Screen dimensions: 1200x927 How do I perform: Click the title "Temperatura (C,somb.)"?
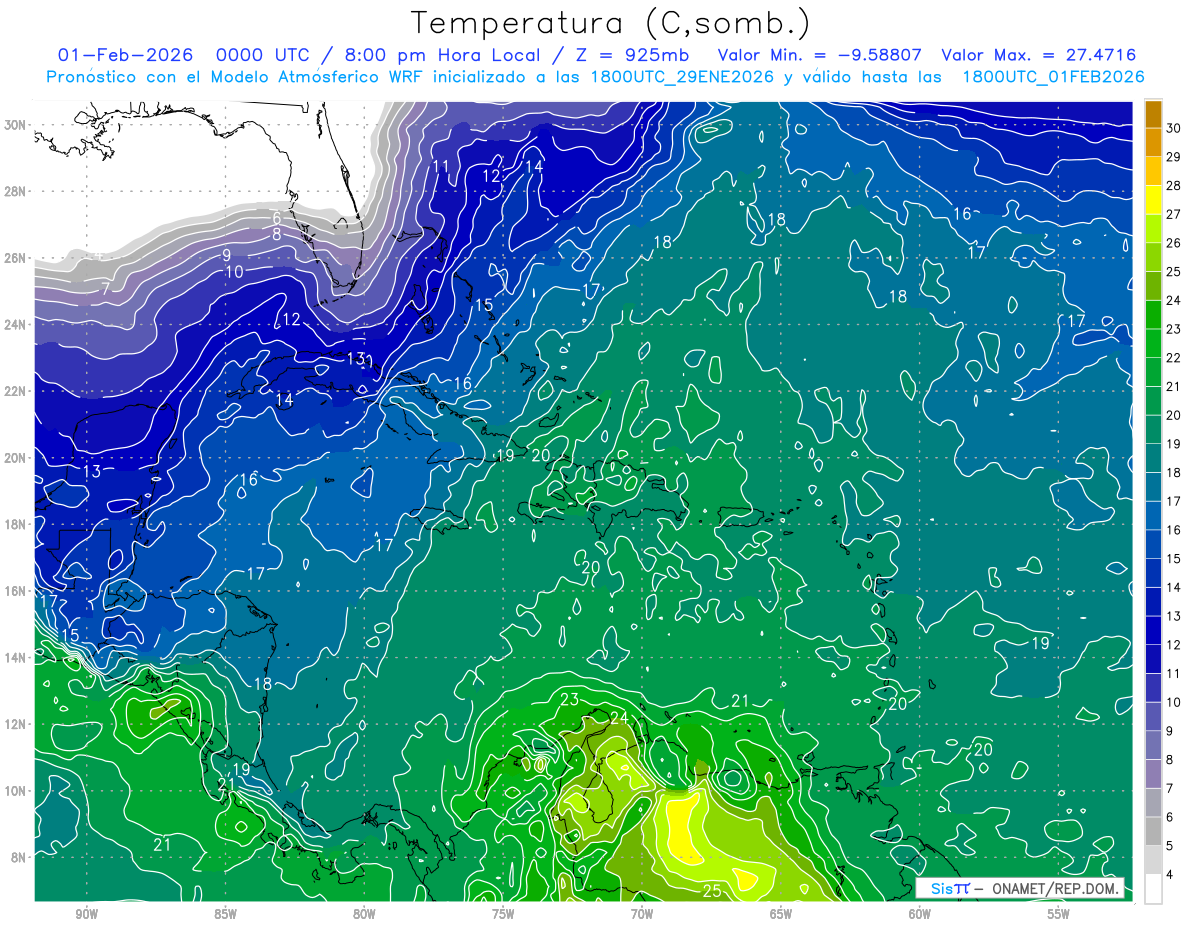point(611,24)
